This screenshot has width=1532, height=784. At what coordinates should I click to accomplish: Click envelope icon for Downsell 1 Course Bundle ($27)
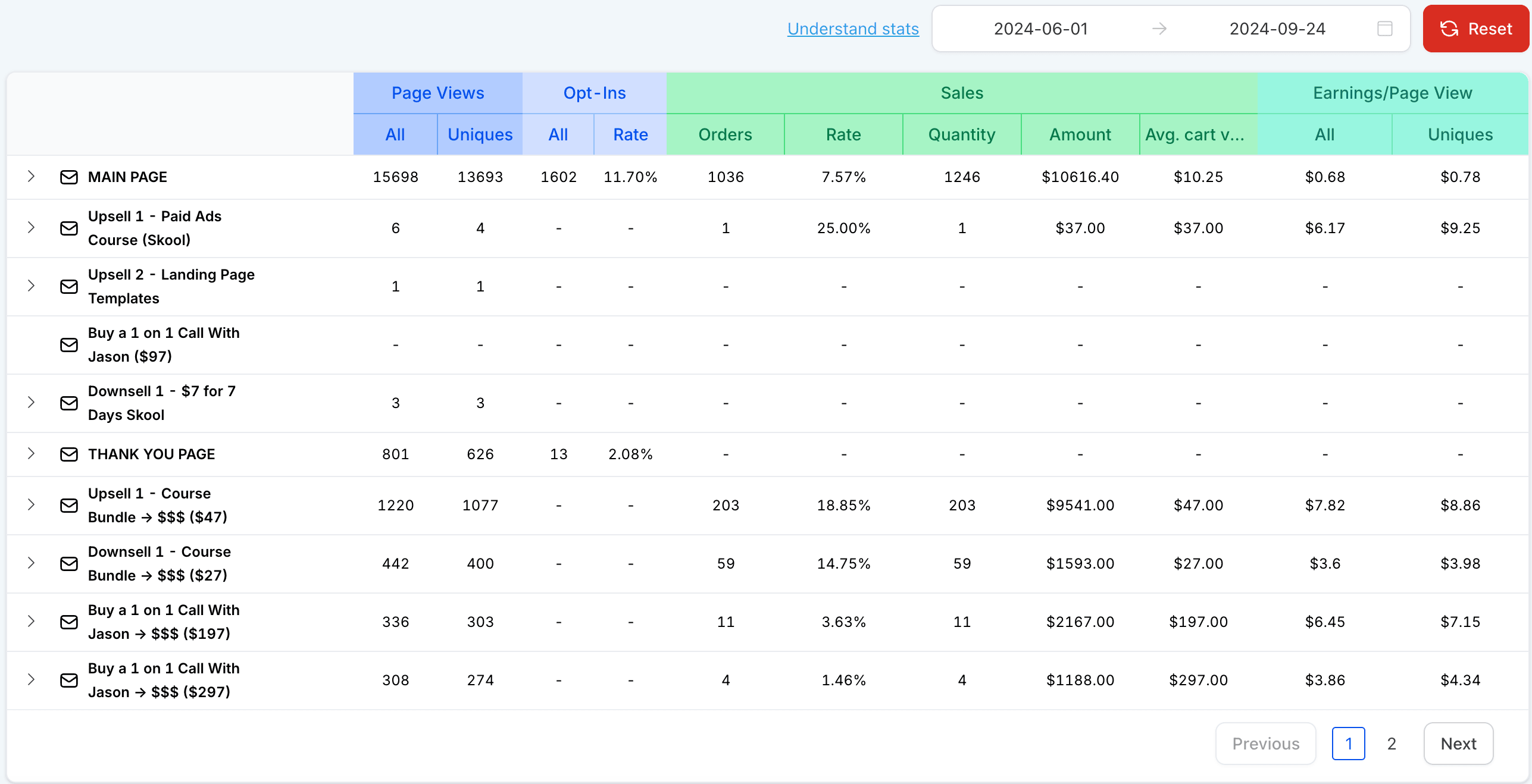coord(69,563)
